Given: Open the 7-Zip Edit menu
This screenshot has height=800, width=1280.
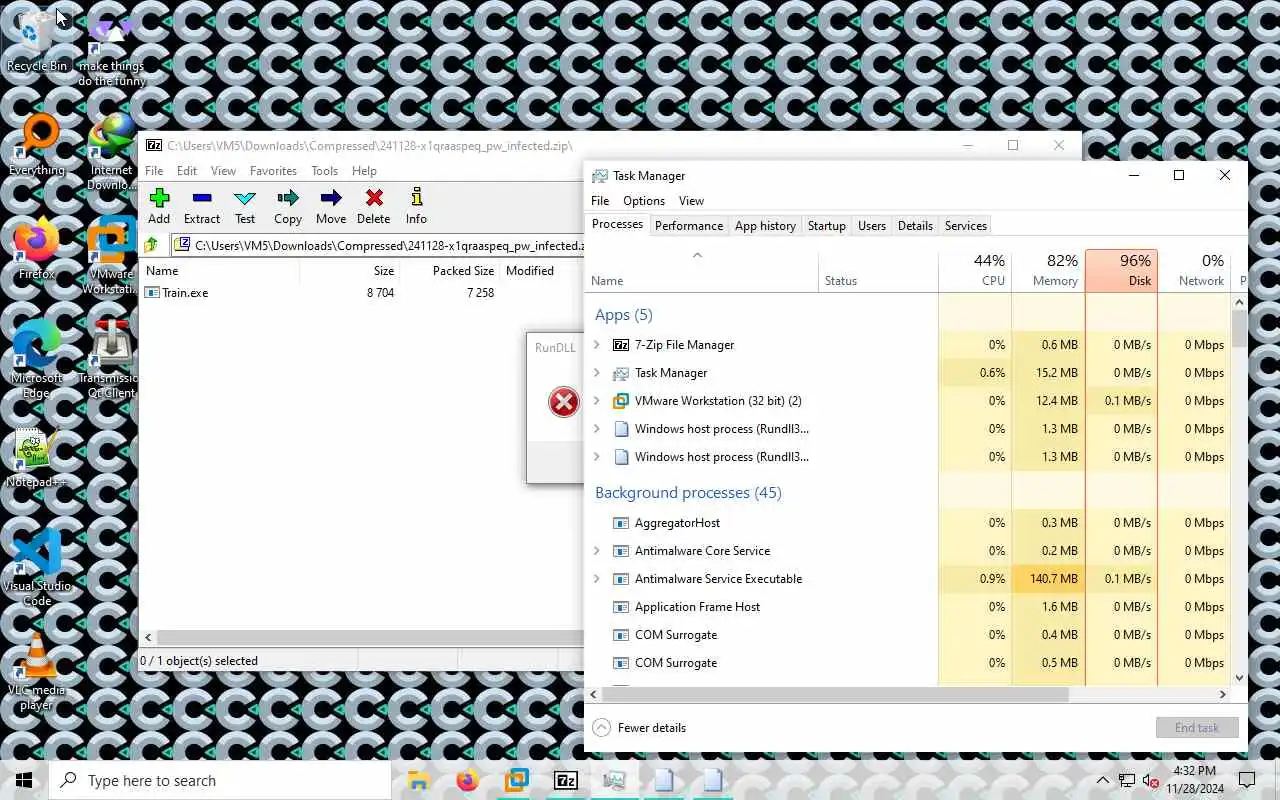Looking at the screenshot, I should click(x=187, y=171).
